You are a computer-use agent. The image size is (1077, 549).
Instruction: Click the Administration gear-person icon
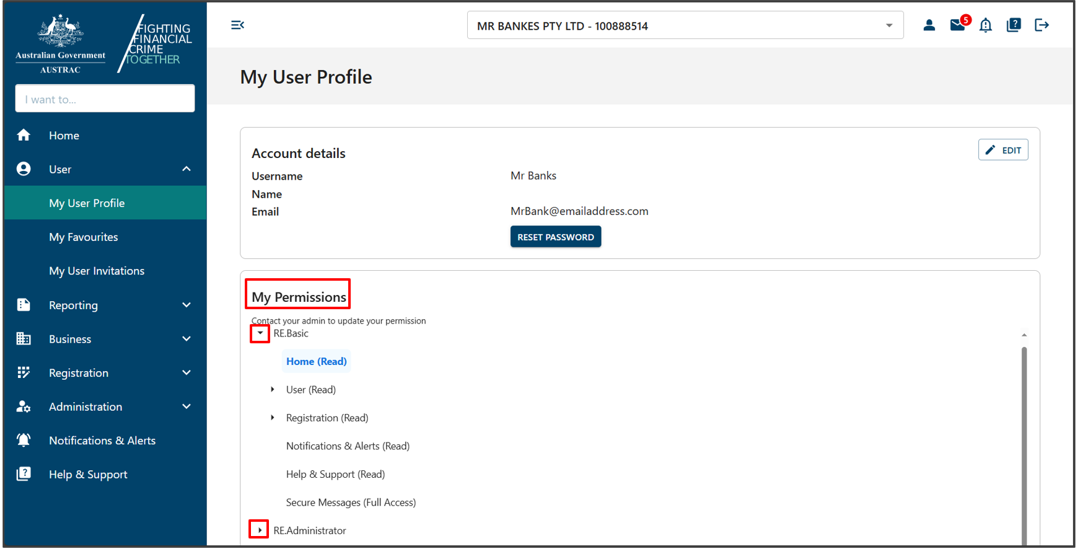point(23,407)
